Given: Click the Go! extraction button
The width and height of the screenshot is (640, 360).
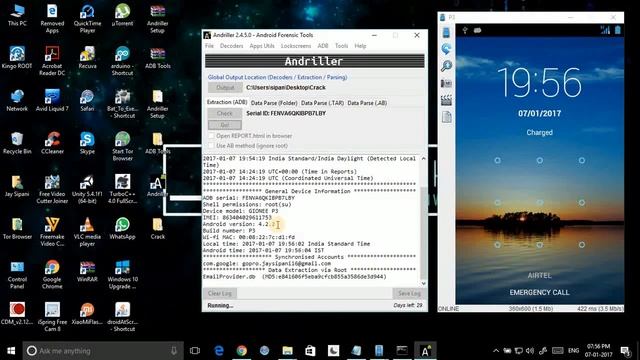Looking at the screenshot, I should 225,124.
